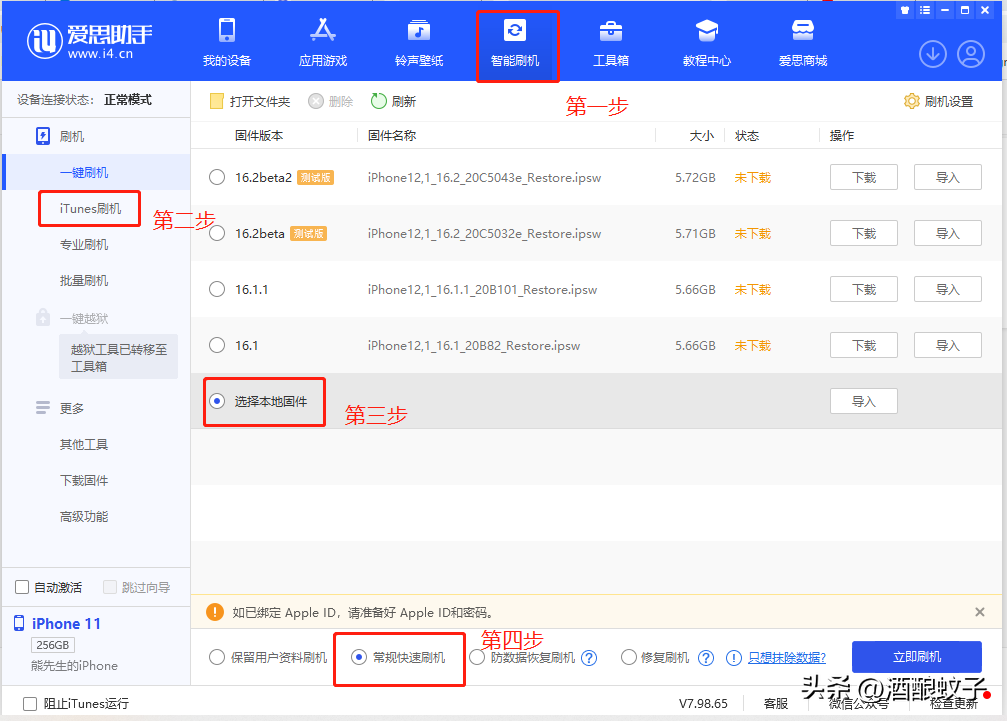Open 我的设备 device tab
The width and height of the screenshot is (1007, 721).
[227, 43]
